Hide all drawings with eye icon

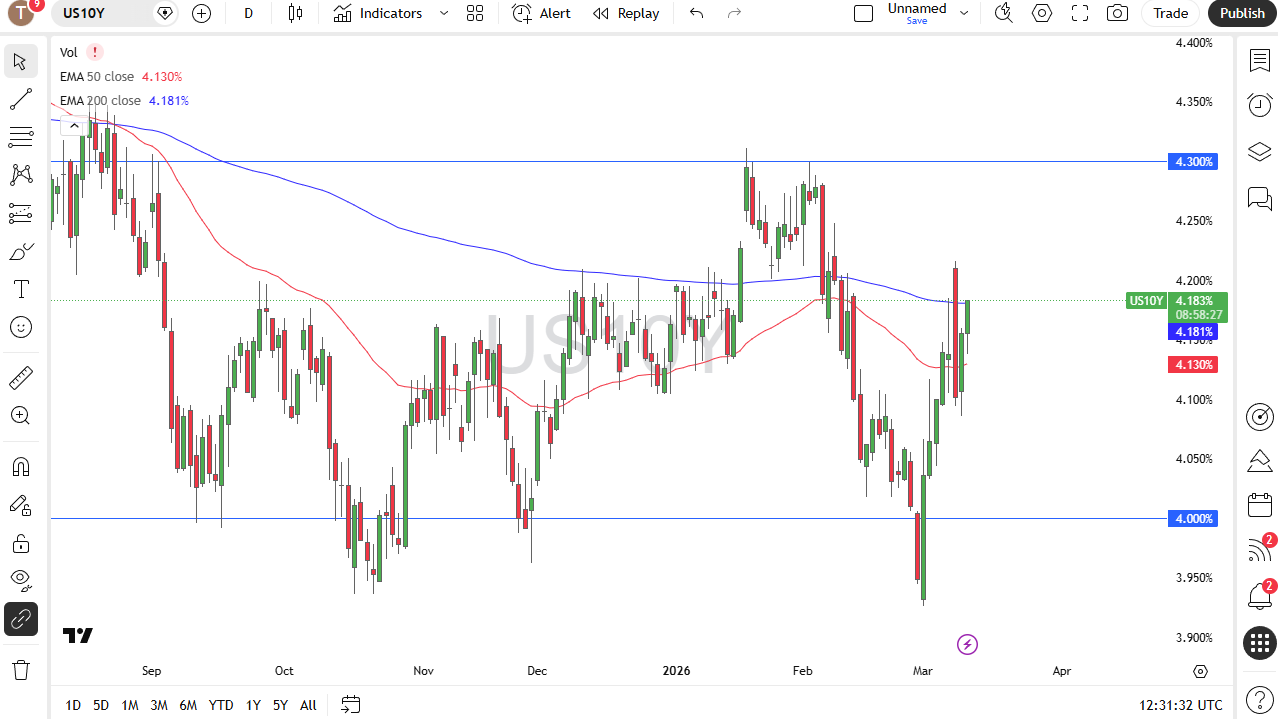(x=20, y=581)
